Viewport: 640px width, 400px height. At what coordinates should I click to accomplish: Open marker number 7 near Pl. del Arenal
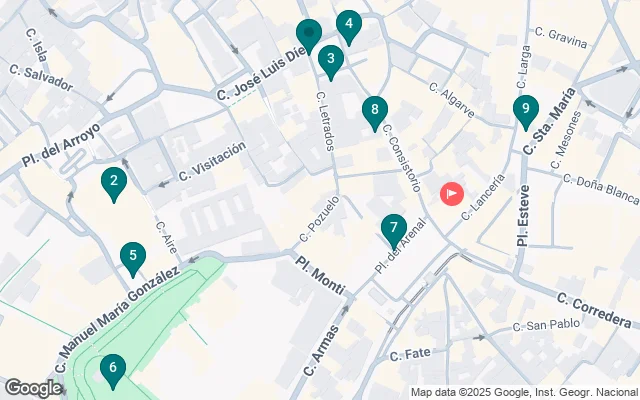pyautogui.click(x=394, y=231)
